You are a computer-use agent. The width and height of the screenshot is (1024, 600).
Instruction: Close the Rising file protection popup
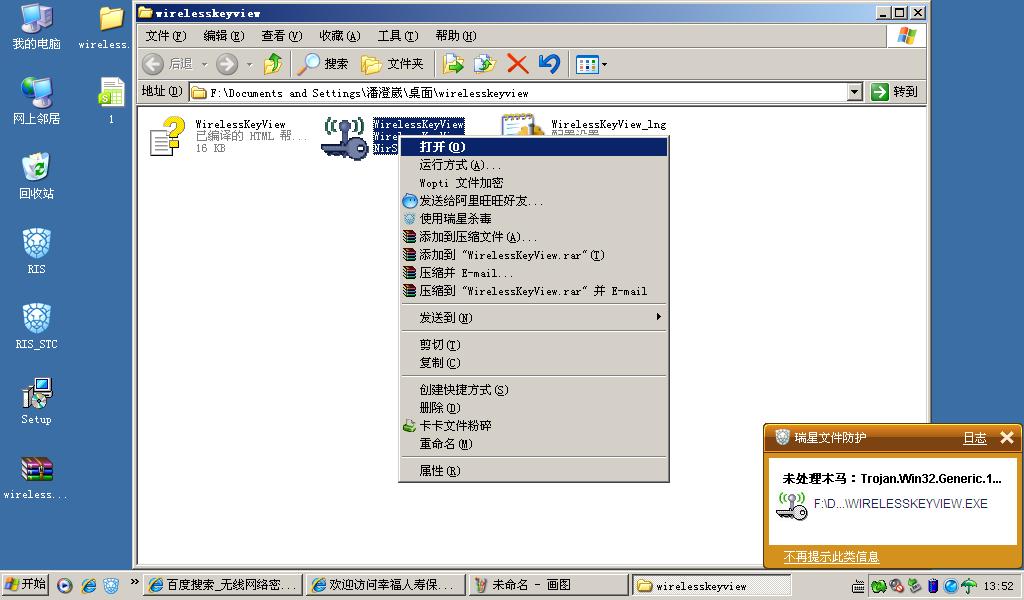tap(1007, 437)
